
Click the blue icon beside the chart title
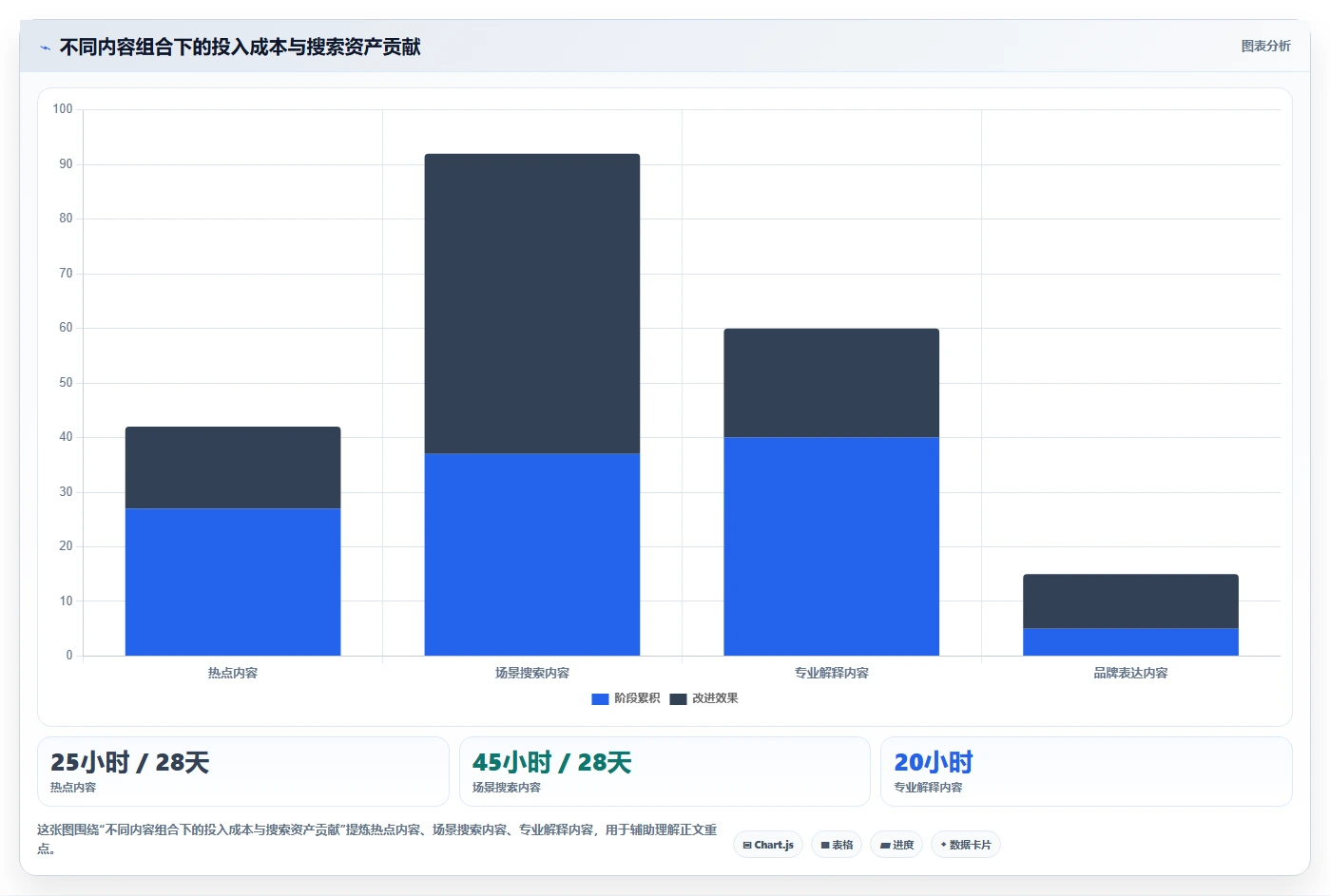click(45, 48)
